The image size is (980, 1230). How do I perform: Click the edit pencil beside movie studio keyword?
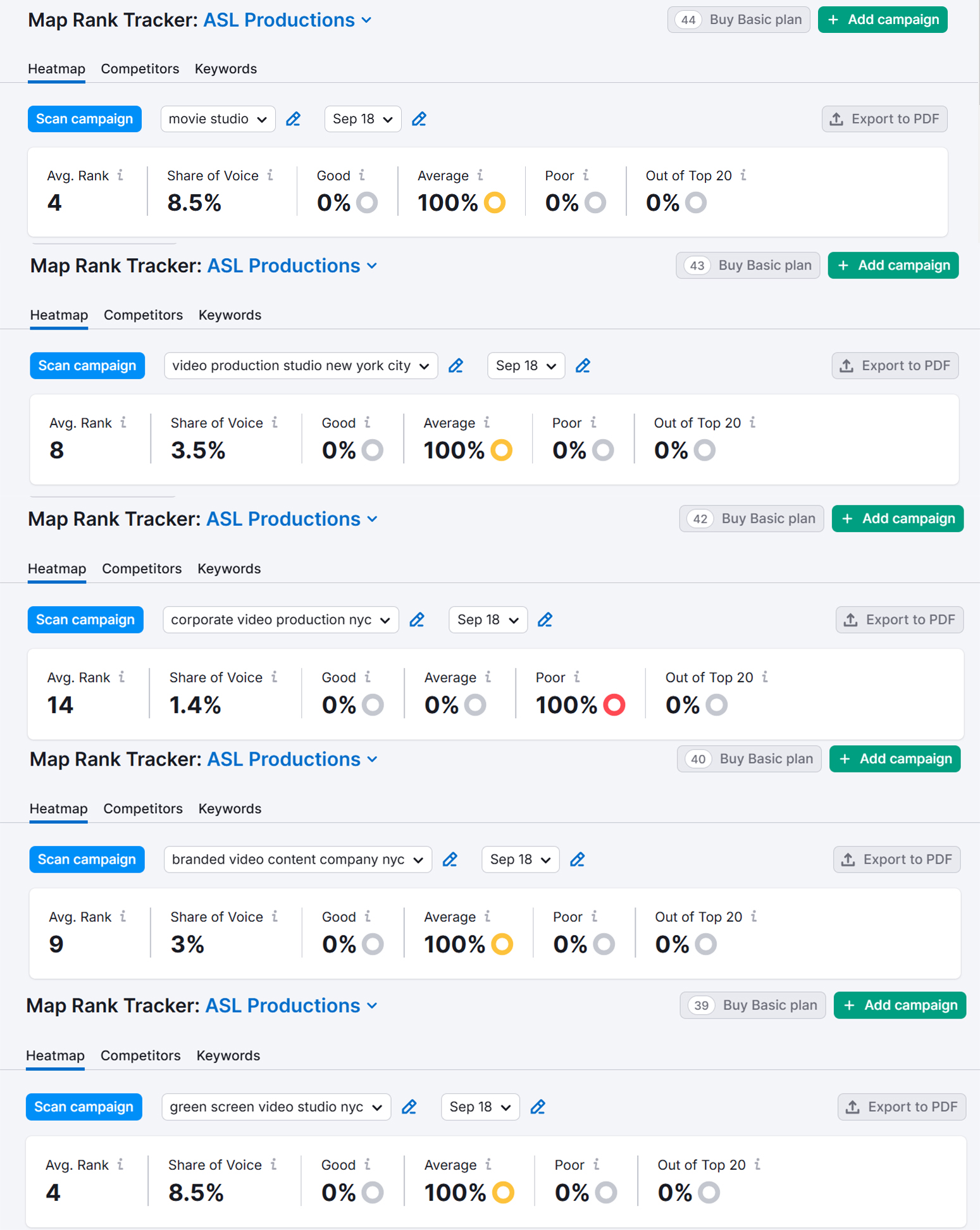pyautogui.click(x=293, y=119)
